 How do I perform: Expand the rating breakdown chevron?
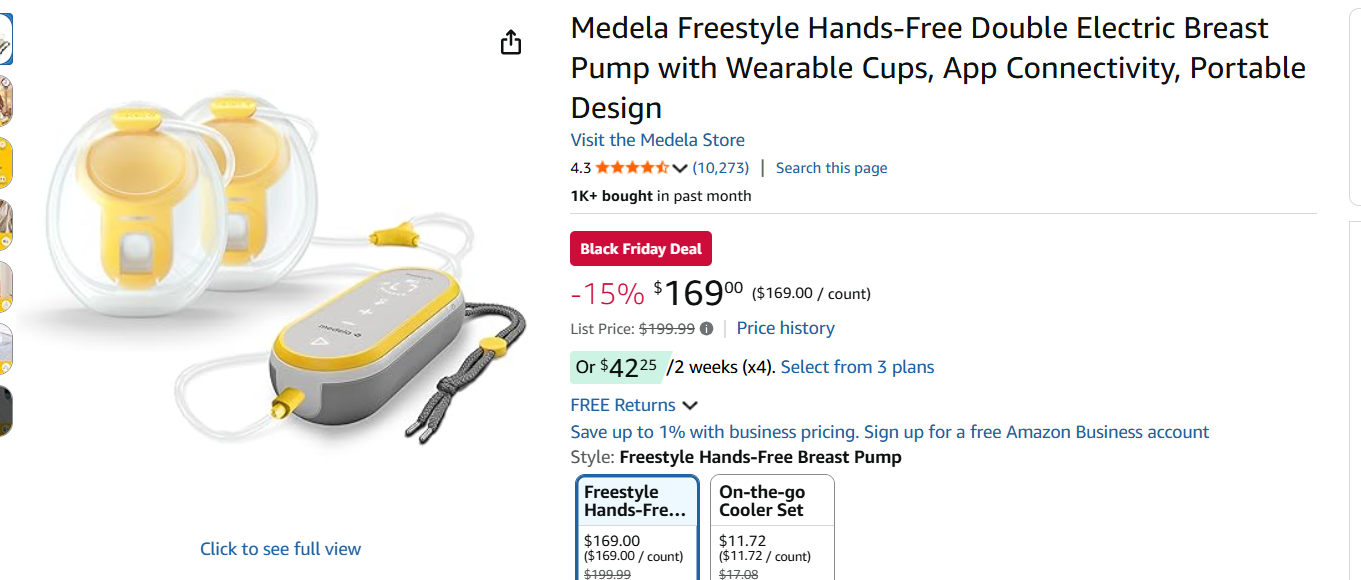681,168
